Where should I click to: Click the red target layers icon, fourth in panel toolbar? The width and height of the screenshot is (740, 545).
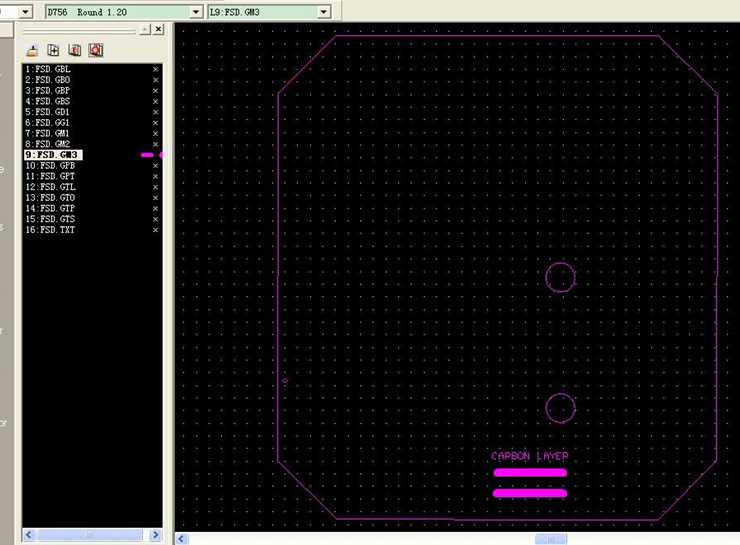click(x=96, y=50)
